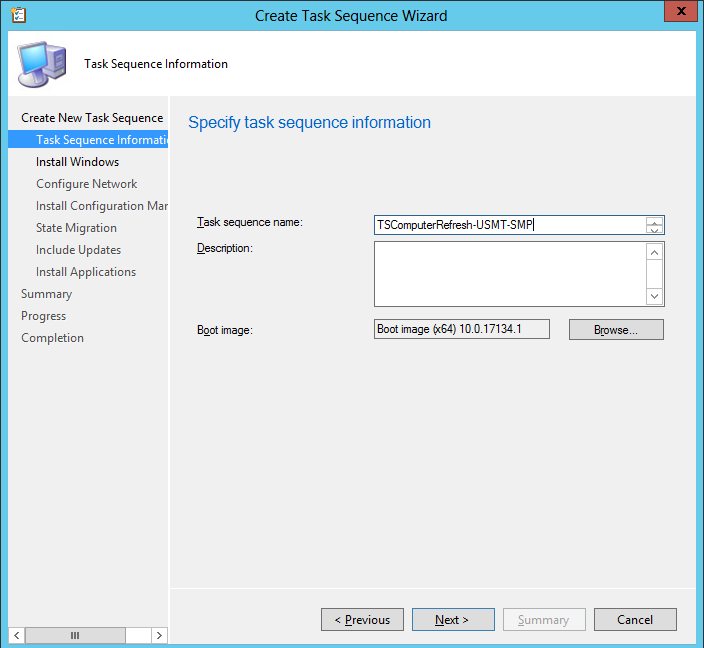Click the Browse button for boot image
Viewport: 704px width, 648px height.
pos(616,330)
